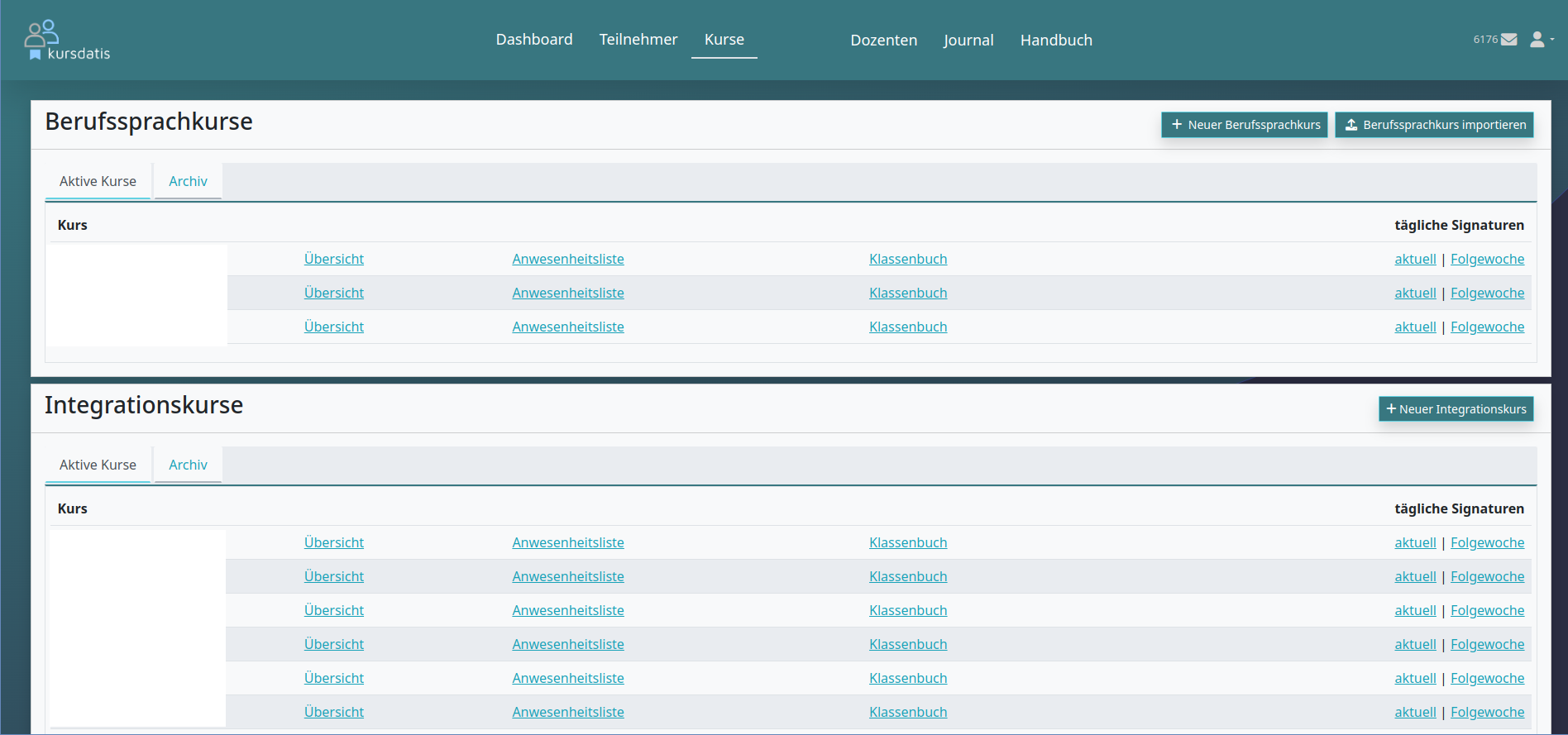Open the messages envelope icon
This screenshot has height=735, width=1568.
pyautogui.click(x=1508, y=40)
